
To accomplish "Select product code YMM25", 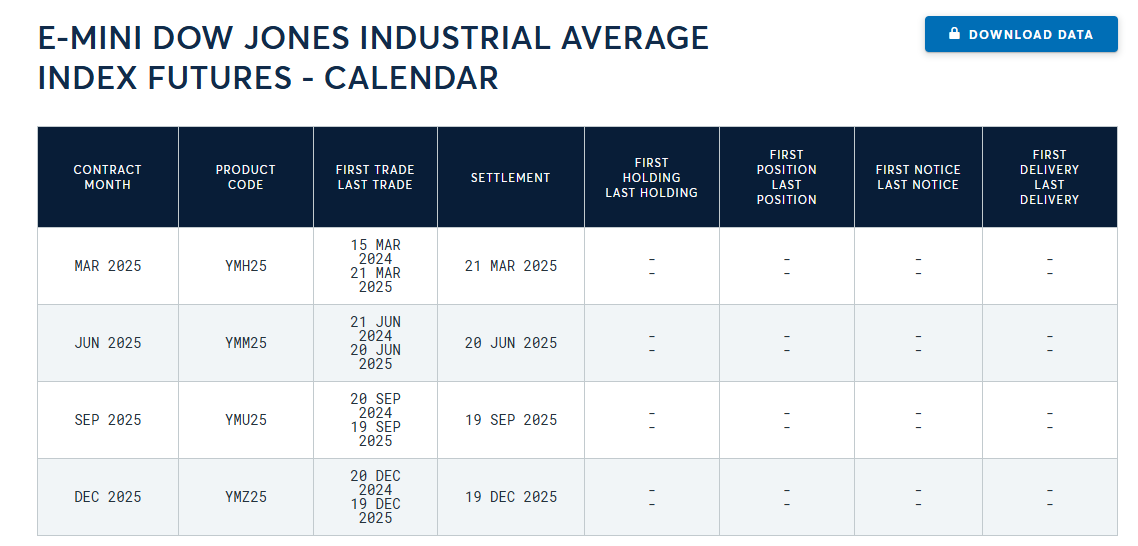I will coord(246,343).
